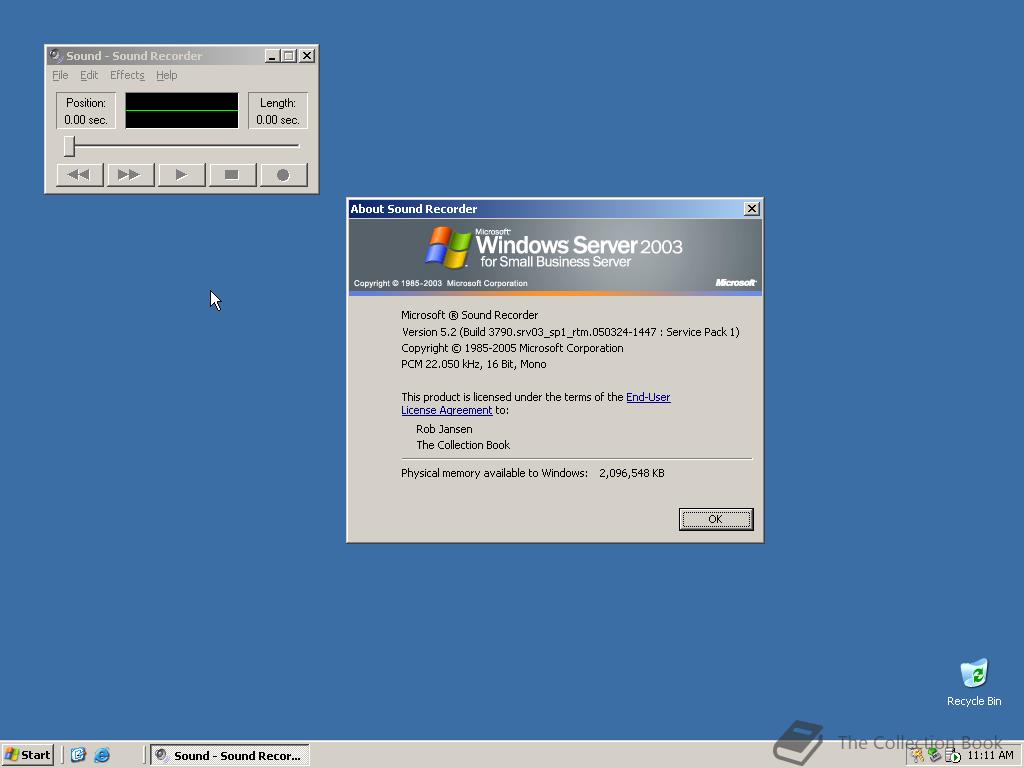
Task: Click the Windows Server 2003 logo flag
Action: coord(448,248)
